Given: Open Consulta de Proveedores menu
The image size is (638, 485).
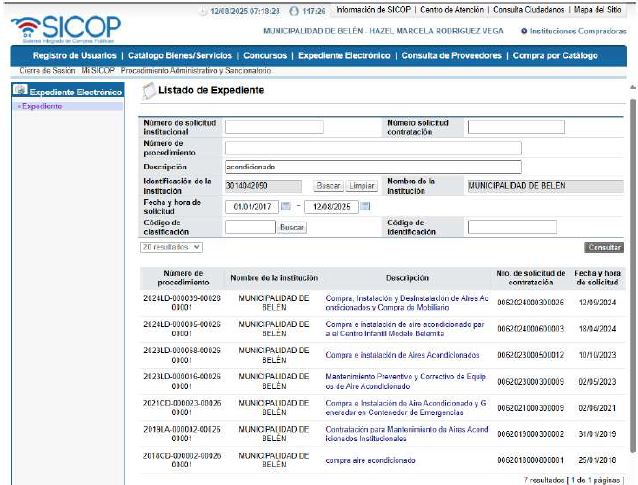Looking at the screenshot, I should click(x=452, y=56).
